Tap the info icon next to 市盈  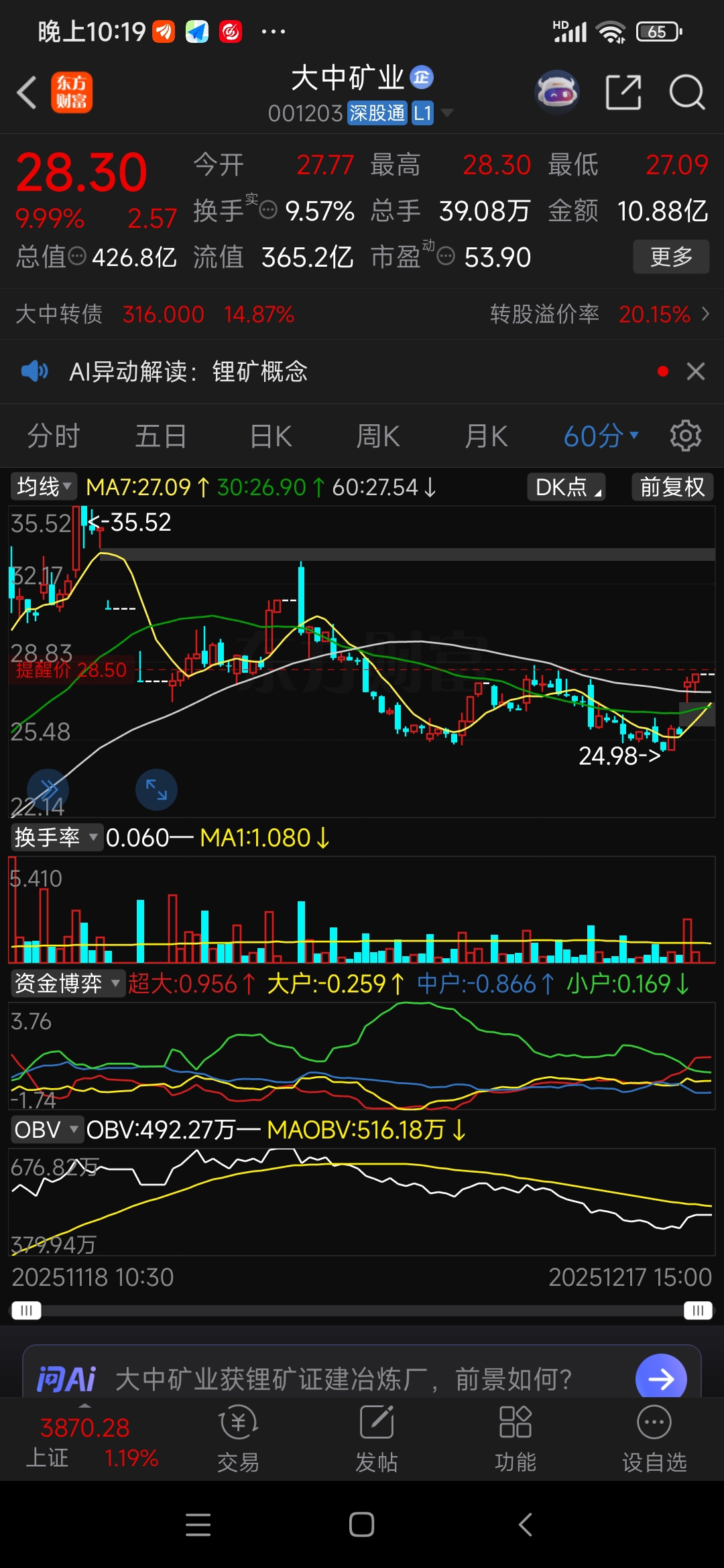pyautogui.click(x=446, y=256)
